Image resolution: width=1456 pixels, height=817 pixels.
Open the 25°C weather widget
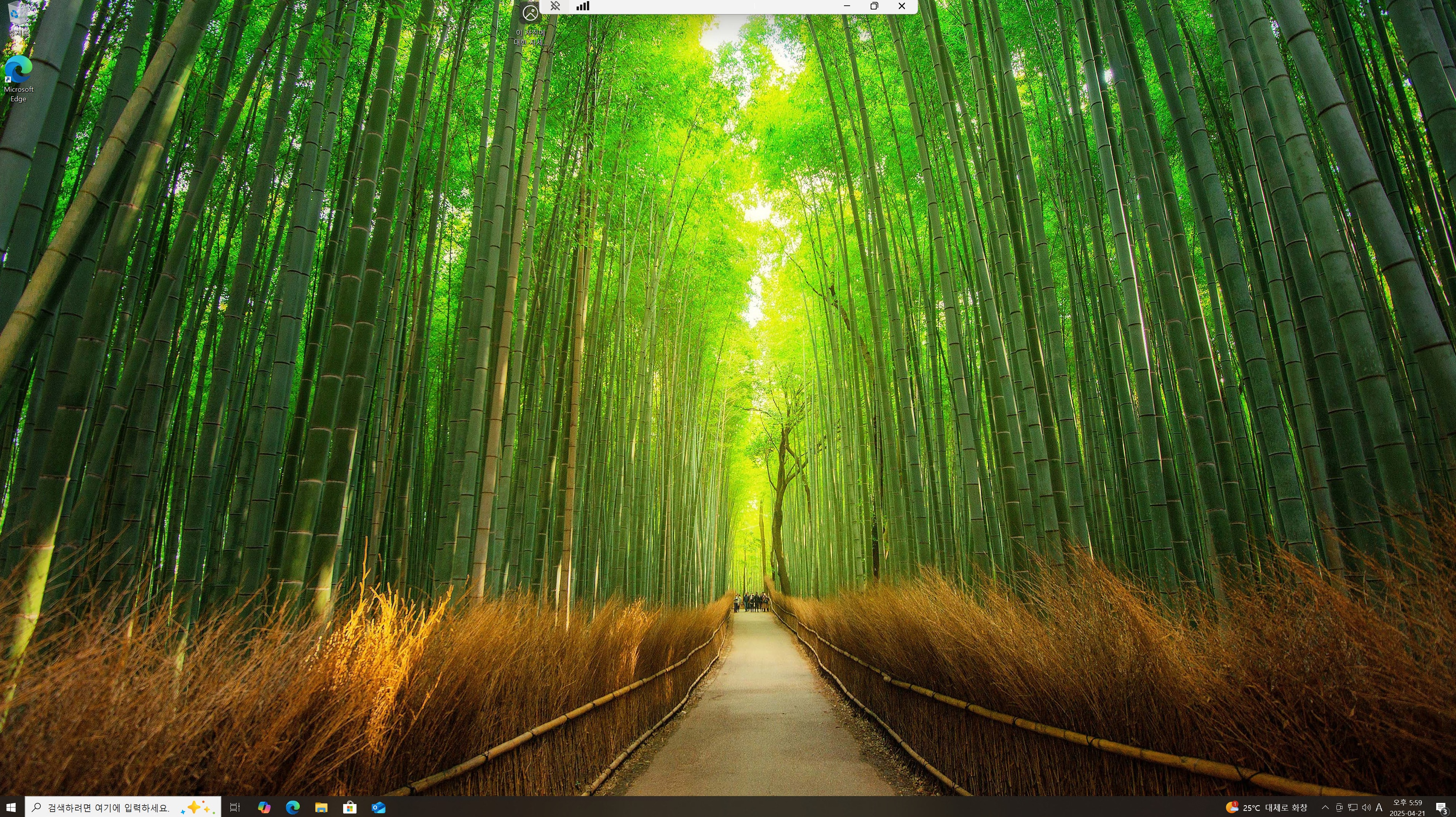point(1266,807)
